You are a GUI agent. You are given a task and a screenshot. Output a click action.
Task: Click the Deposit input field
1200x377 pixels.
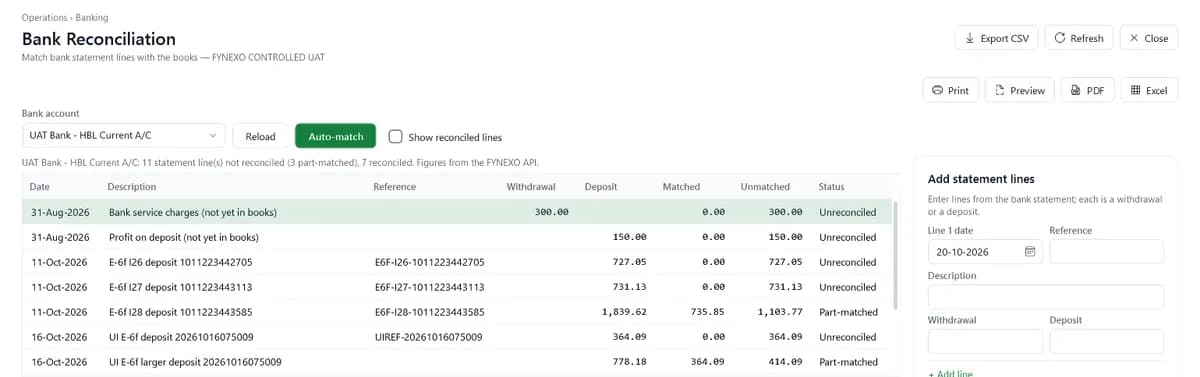point(1106,341)
